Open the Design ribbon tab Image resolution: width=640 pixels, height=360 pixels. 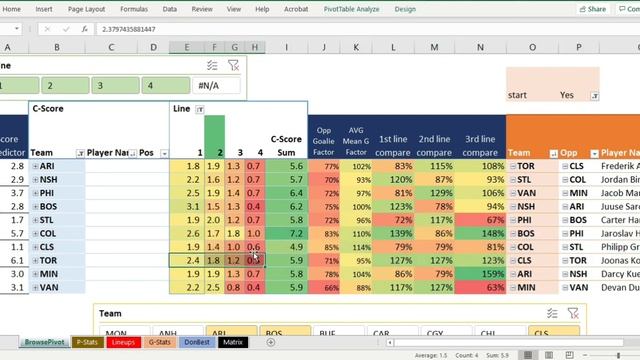(405, 9)
